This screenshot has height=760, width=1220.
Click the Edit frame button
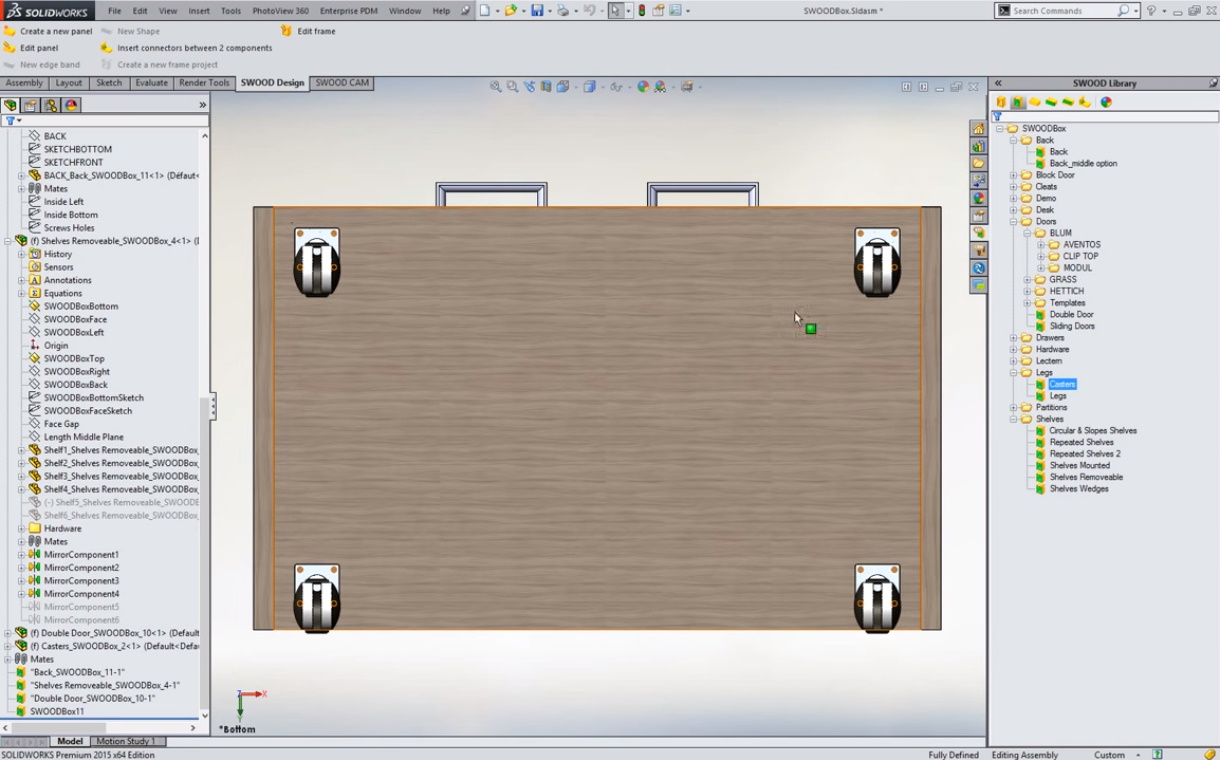tap(316, 31)
